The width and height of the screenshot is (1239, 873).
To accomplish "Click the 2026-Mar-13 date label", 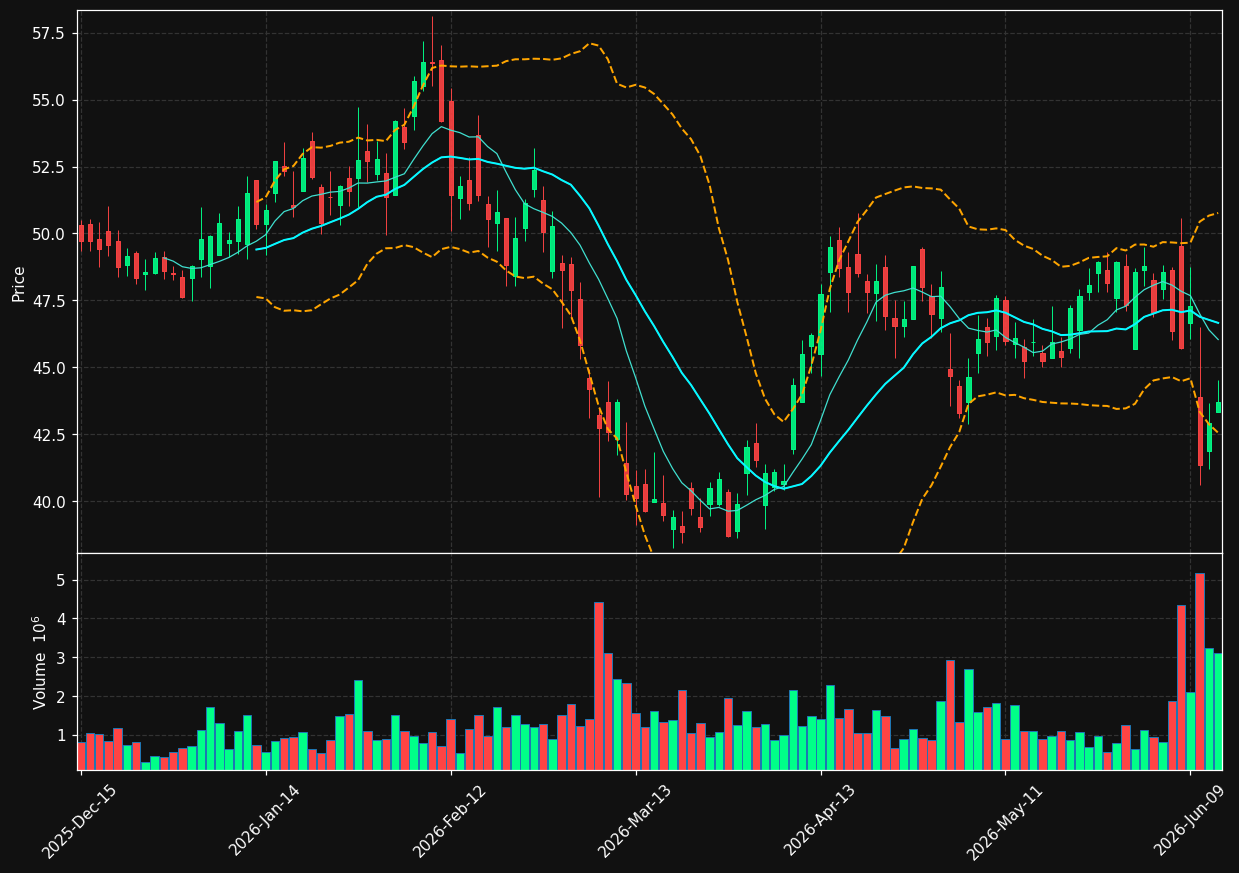I will (x=634, y=821).
